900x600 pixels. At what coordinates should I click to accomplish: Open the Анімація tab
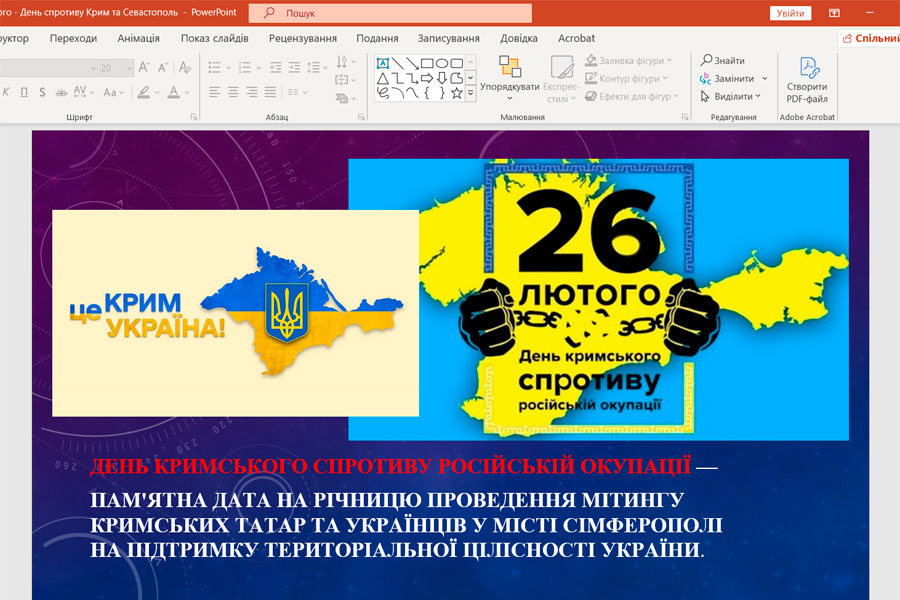[138, 38]
